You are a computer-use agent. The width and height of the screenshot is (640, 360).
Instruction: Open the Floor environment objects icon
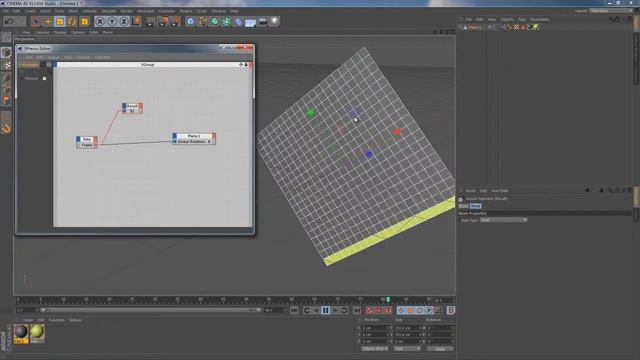[251, 22]
